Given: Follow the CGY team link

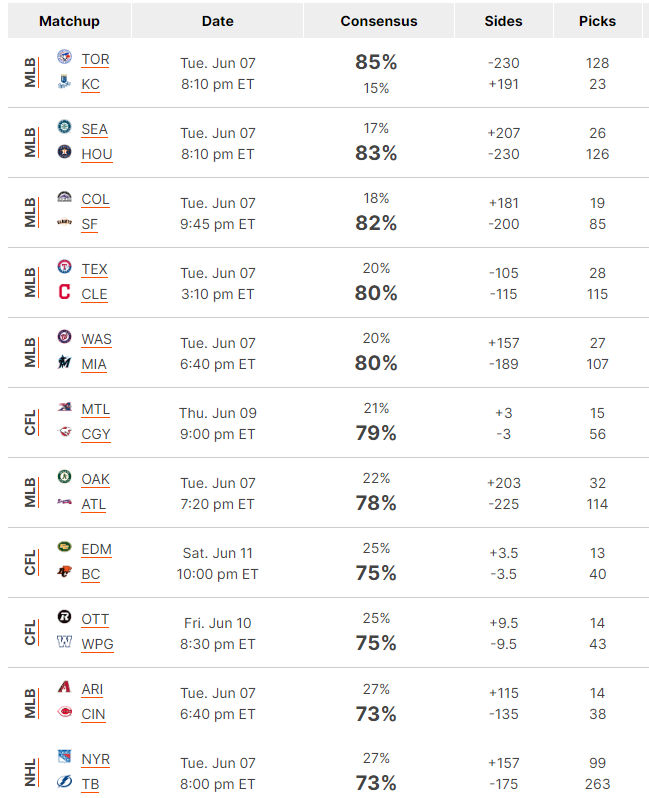Looking at the screenshot, I should pyautogui.click(x=96, y=434).
